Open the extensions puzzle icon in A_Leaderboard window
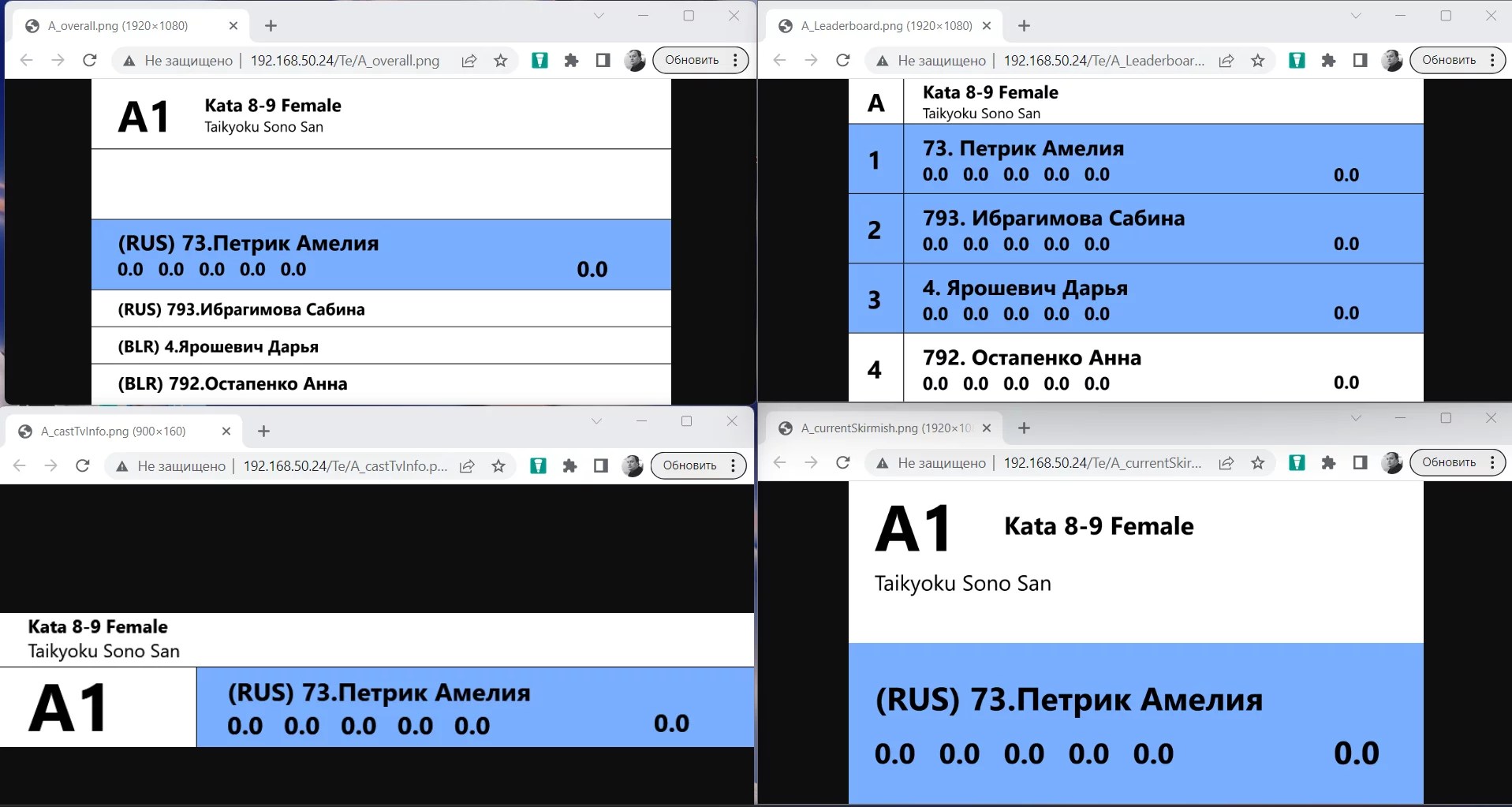The image size is (1512, 807). click(1329, 61)
